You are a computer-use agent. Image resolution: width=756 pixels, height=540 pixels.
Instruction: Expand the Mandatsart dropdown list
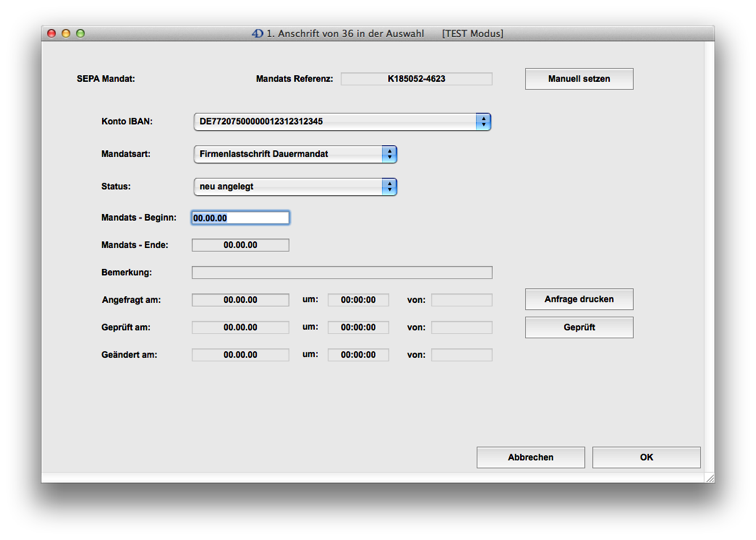[294, 154]
